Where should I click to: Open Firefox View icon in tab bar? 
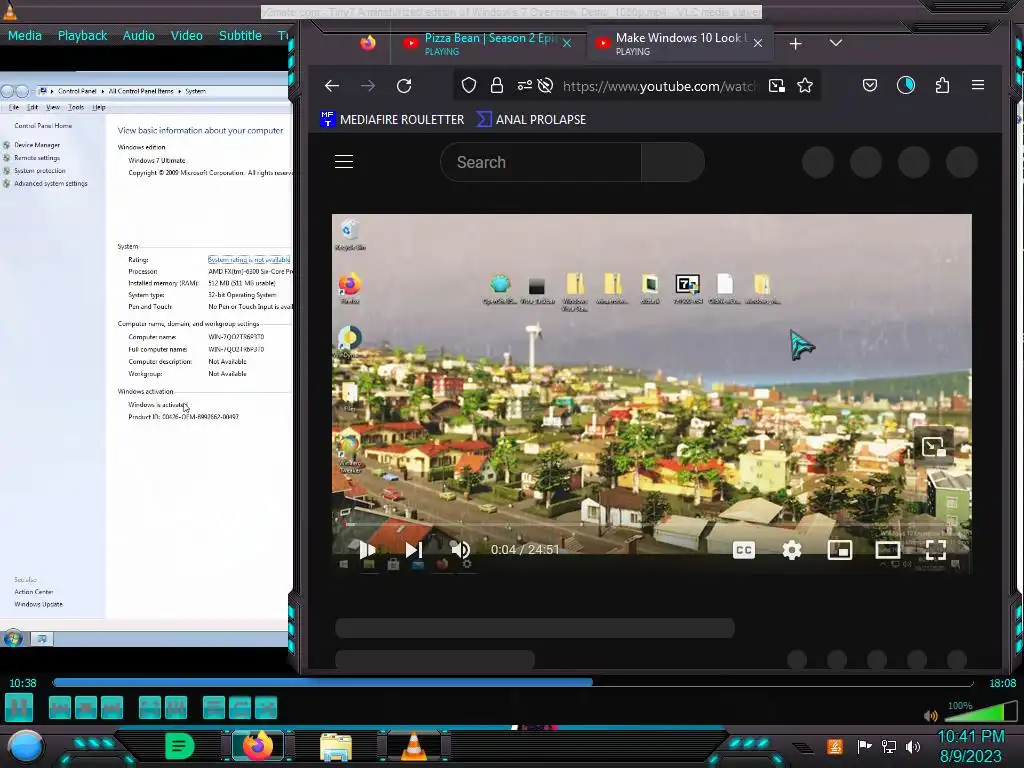click(368, 43)
